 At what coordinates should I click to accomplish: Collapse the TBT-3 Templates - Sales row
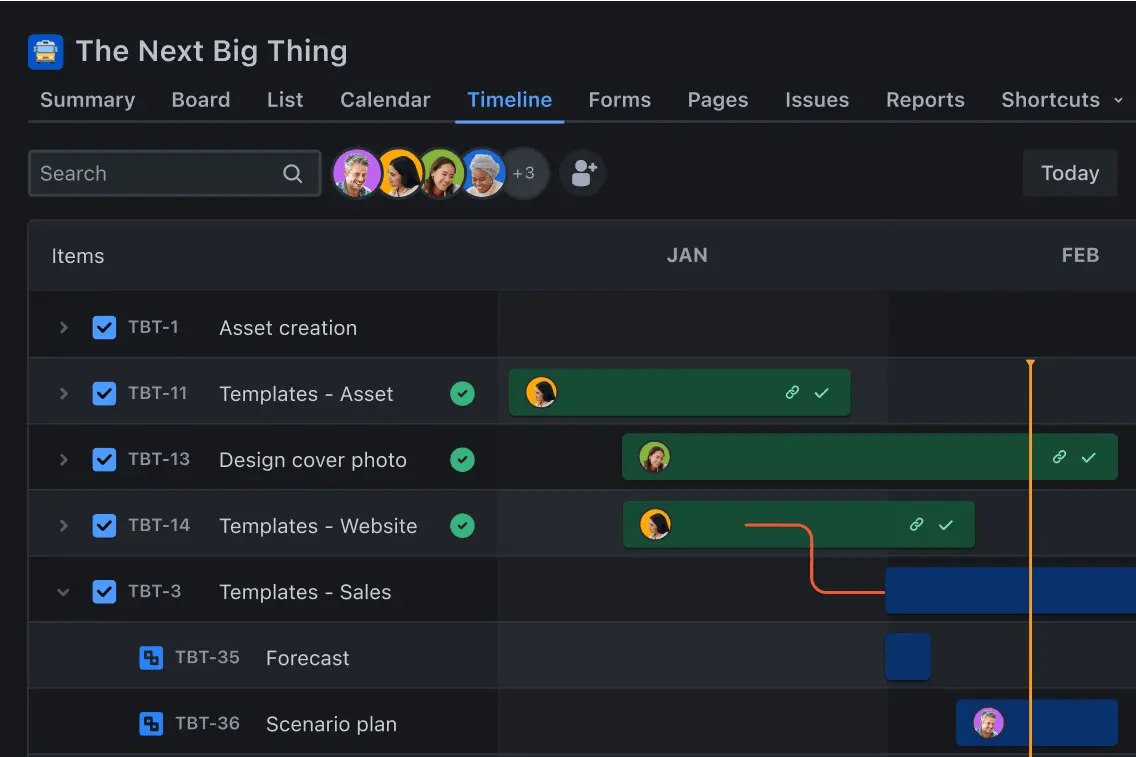[63, 590]
